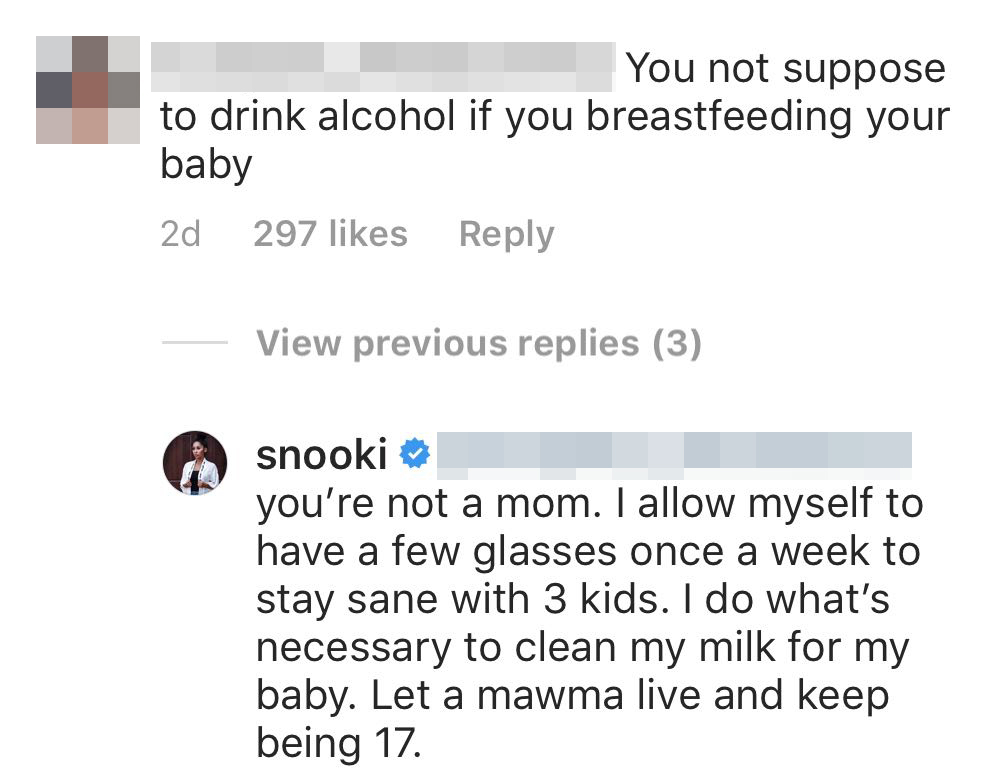Tap 'being 17.' at the reply's end
Viewport: 989px width, 782px height.
coord(340,742)
